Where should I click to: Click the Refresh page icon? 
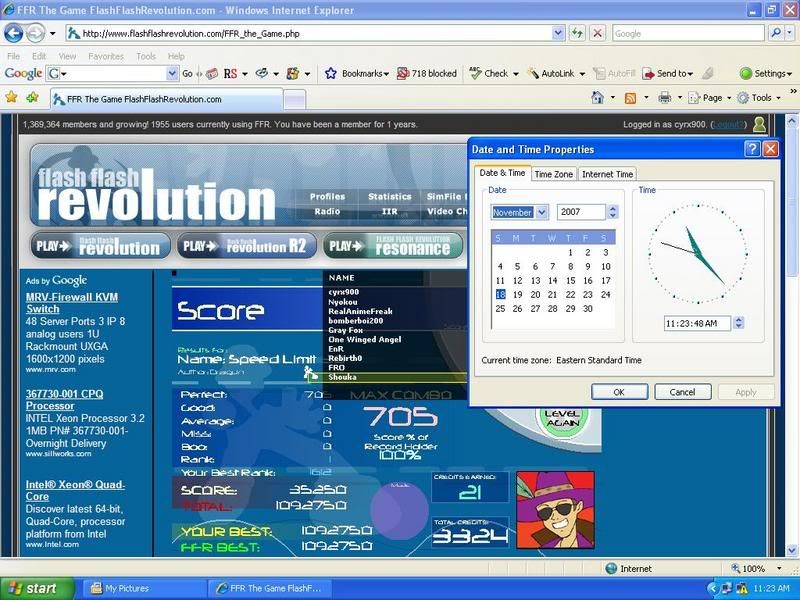click(578, 33)
